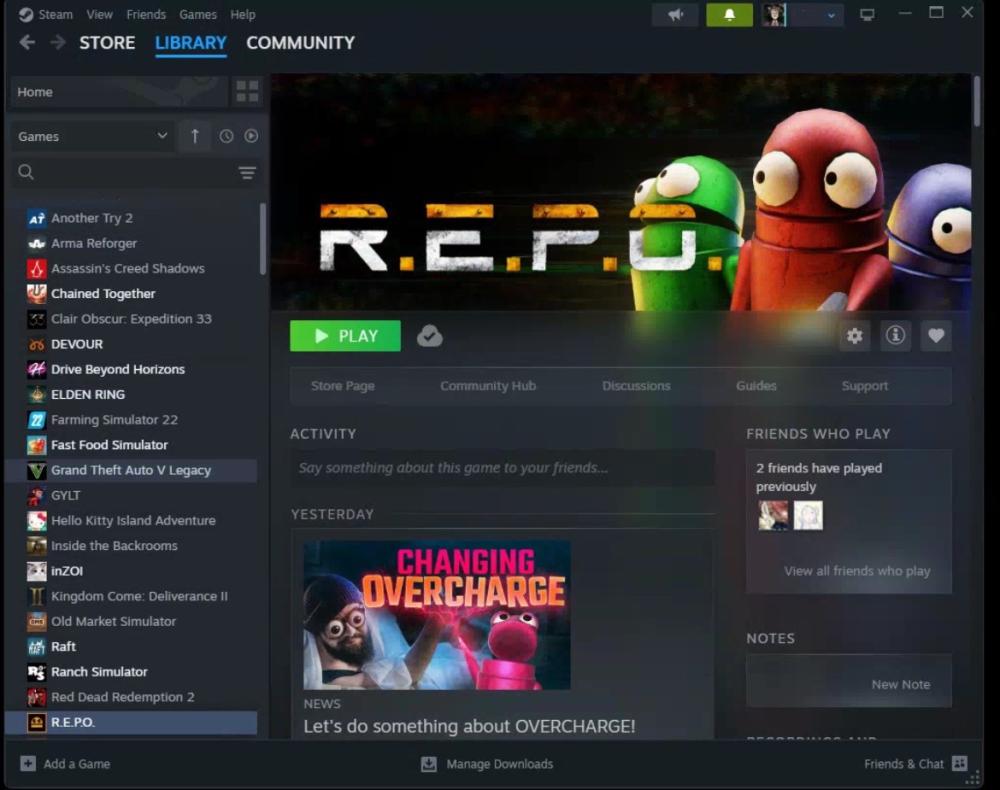Click View all friends who play

click(x=857, y=571)
